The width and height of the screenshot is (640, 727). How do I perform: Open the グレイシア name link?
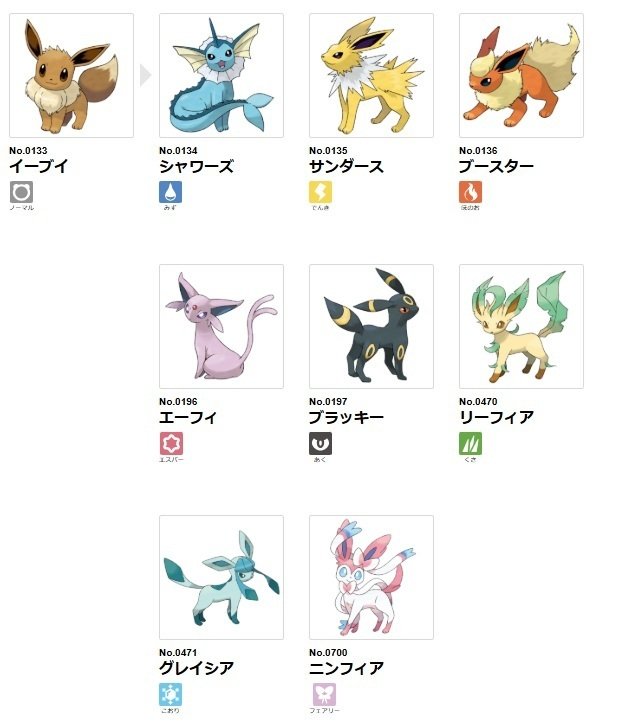(197, 668)
